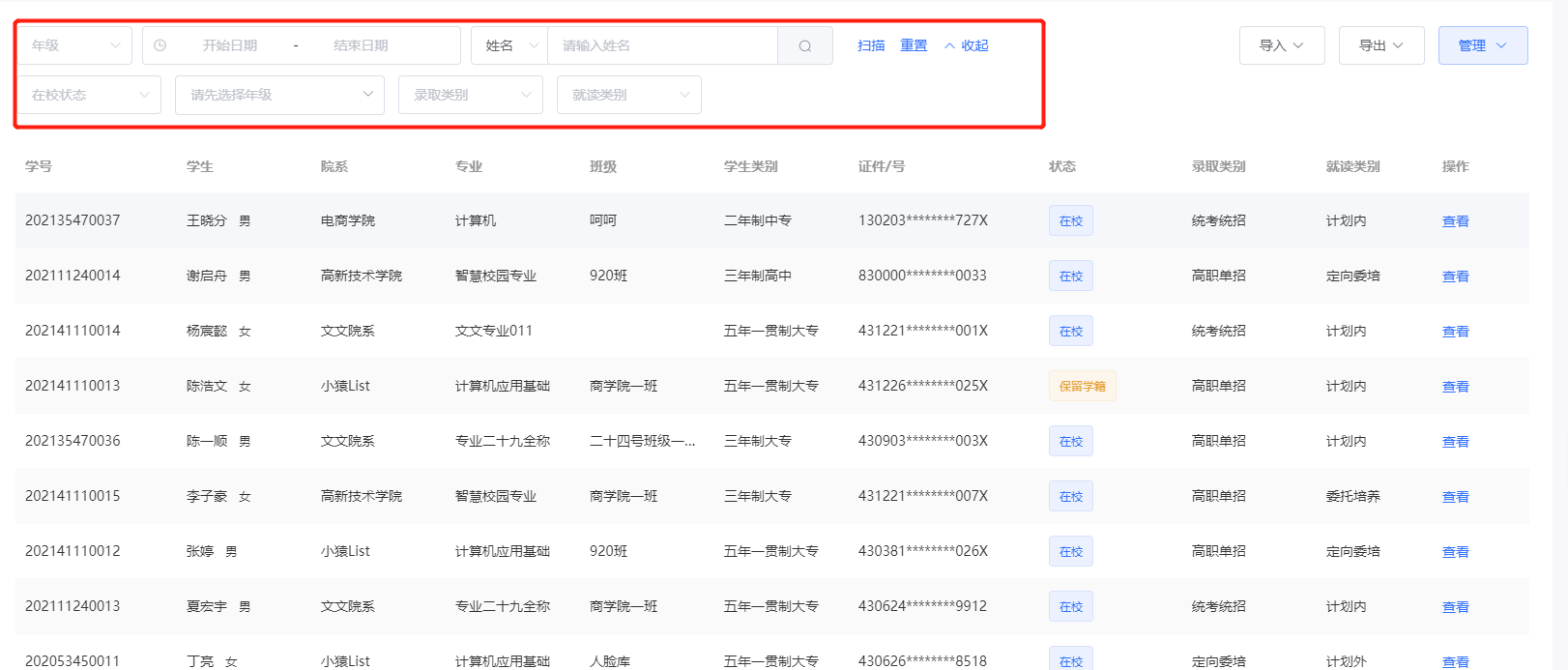
Task: Select student number 202135470037
Action: point(73,220)
